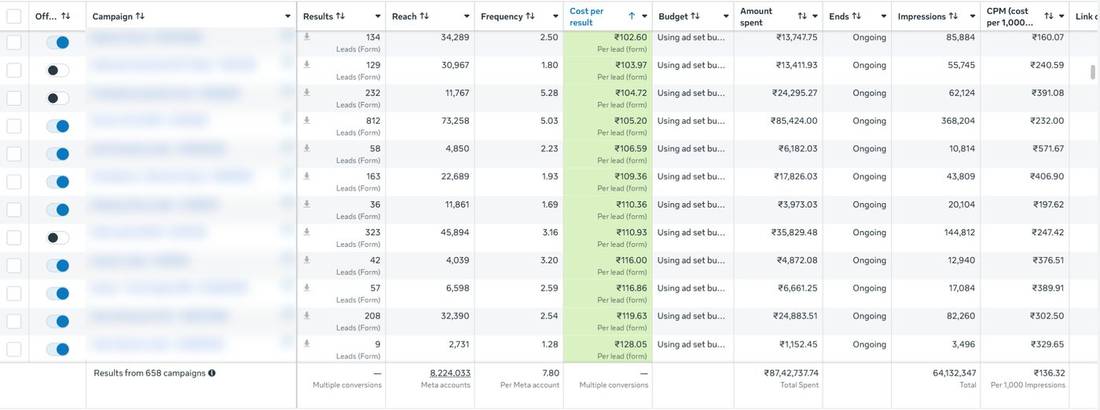
Task: Download results for the 57 leads row
Action: coord(307,288)
